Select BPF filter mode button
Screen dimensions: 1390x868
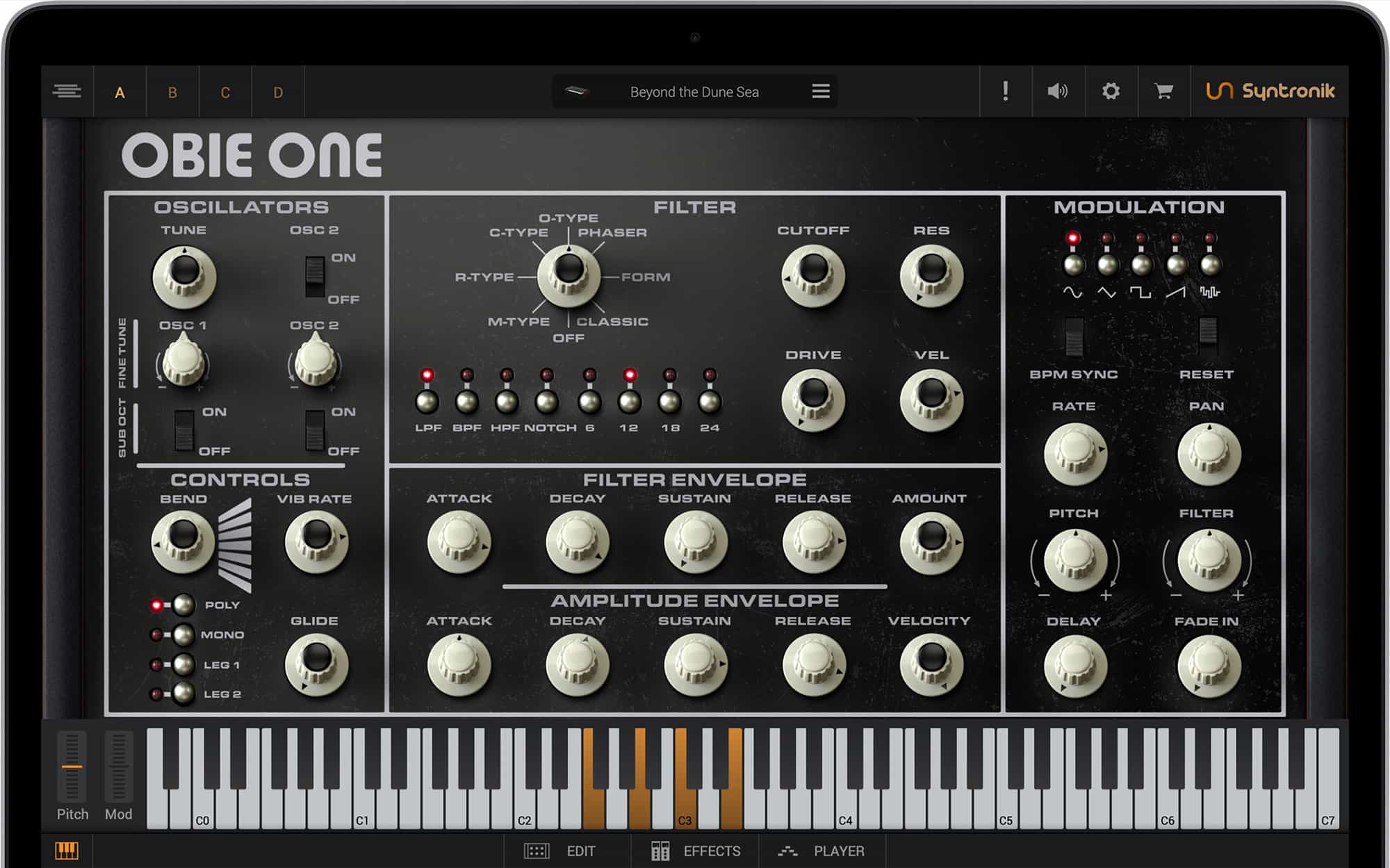tap(466, 401)
